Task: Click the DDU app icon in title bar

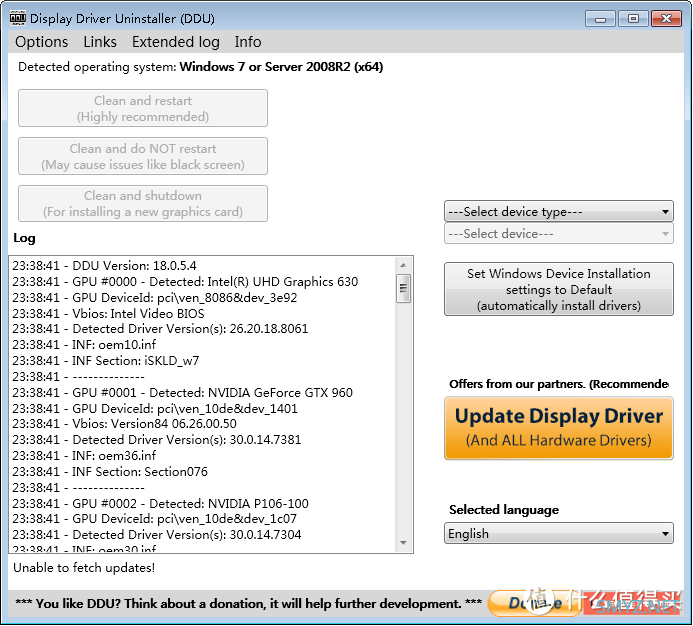Action: coord(18,18)
